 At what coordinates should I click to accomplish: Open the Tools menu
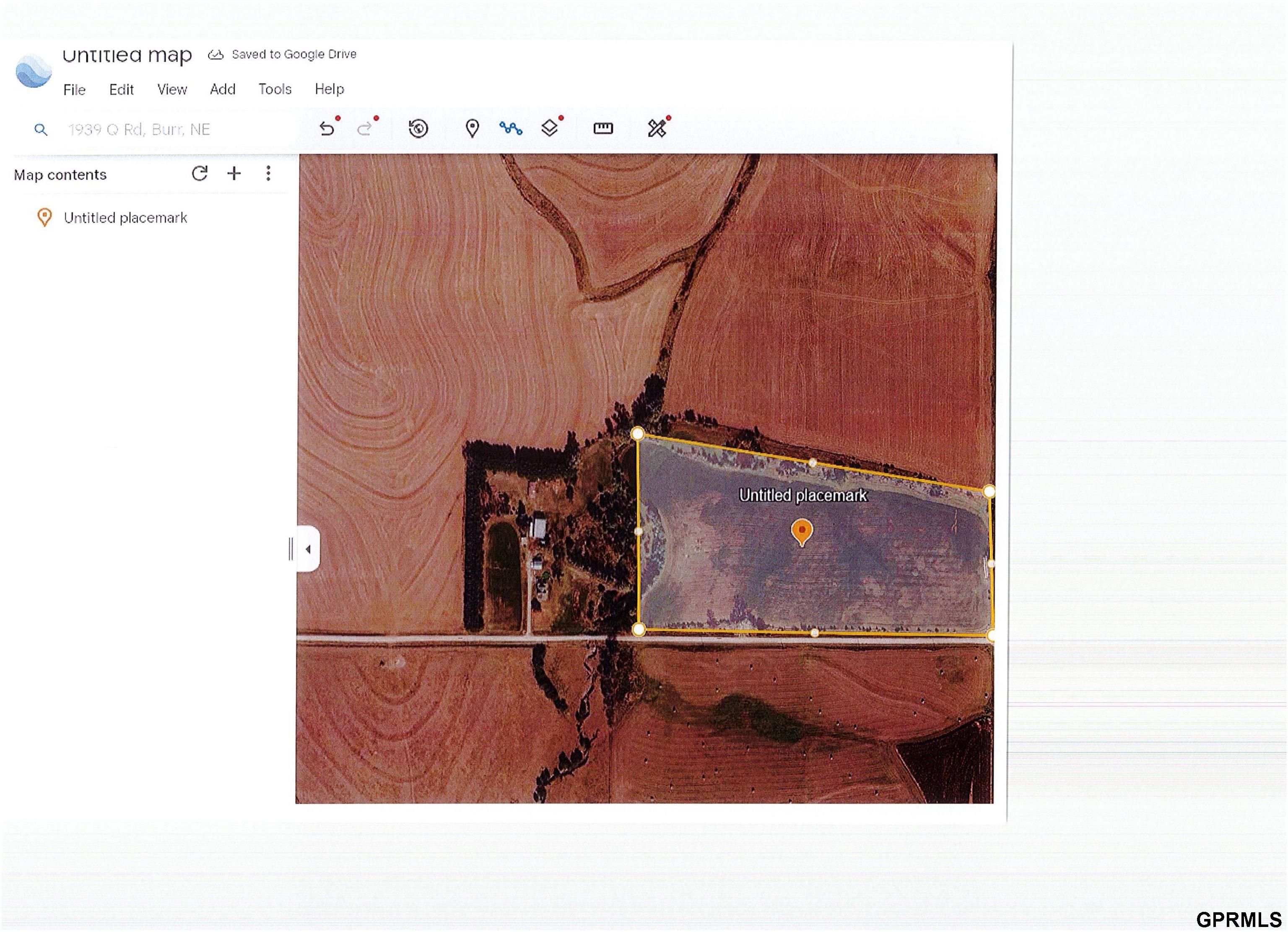click(x=275, y=89)
